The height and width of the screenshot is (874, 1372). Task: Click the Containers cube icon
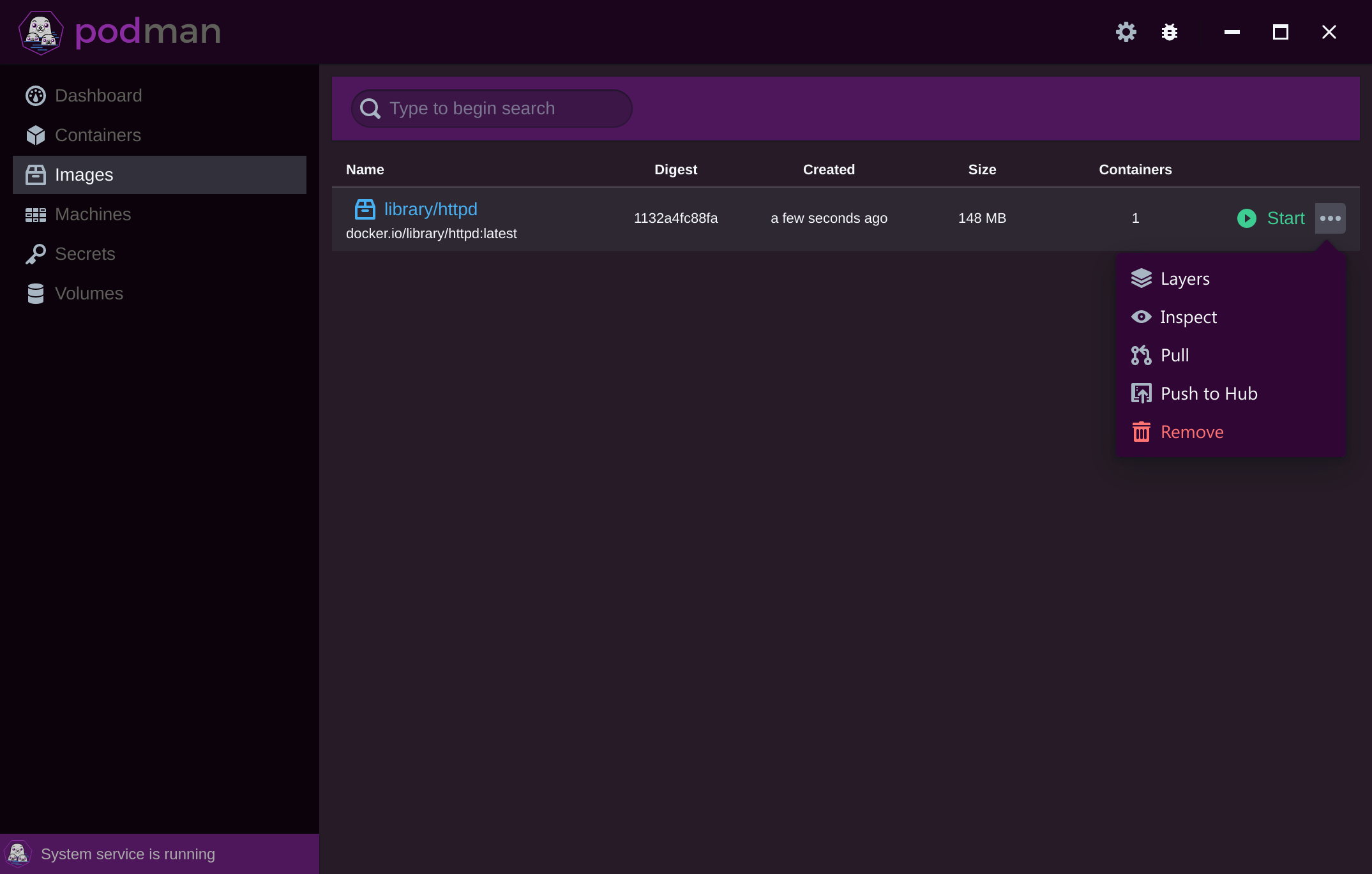[x=36, y=135]
